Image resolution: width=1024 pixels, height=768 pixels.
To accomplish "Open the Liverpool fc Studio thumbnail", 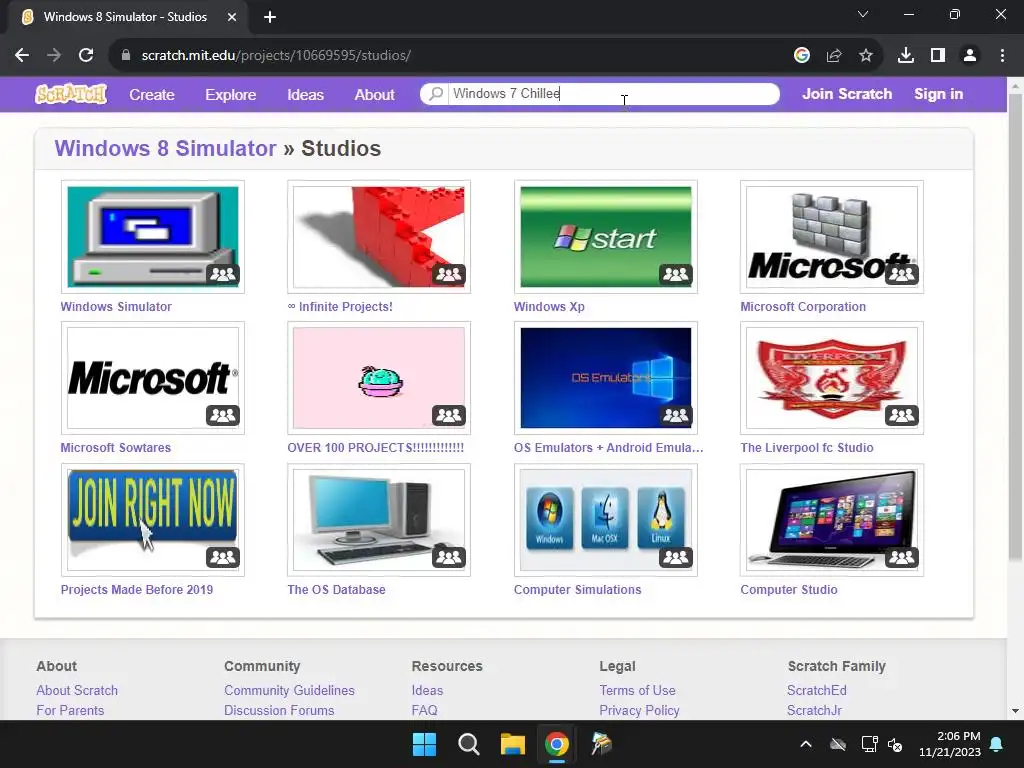I will click(831, 377).
